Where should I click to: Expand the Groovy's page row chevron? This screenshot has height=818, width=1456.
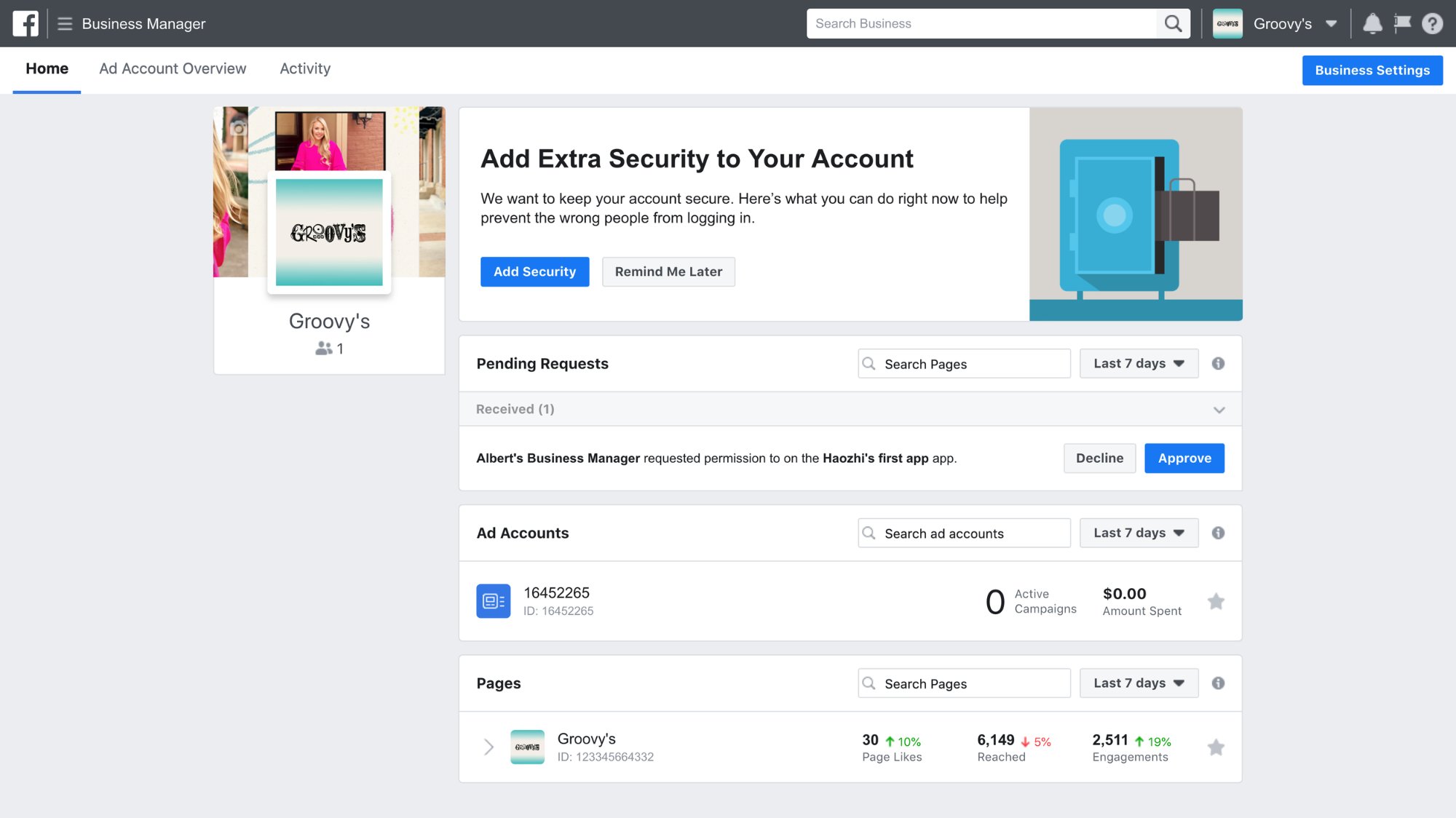click(x=488, y=747)
